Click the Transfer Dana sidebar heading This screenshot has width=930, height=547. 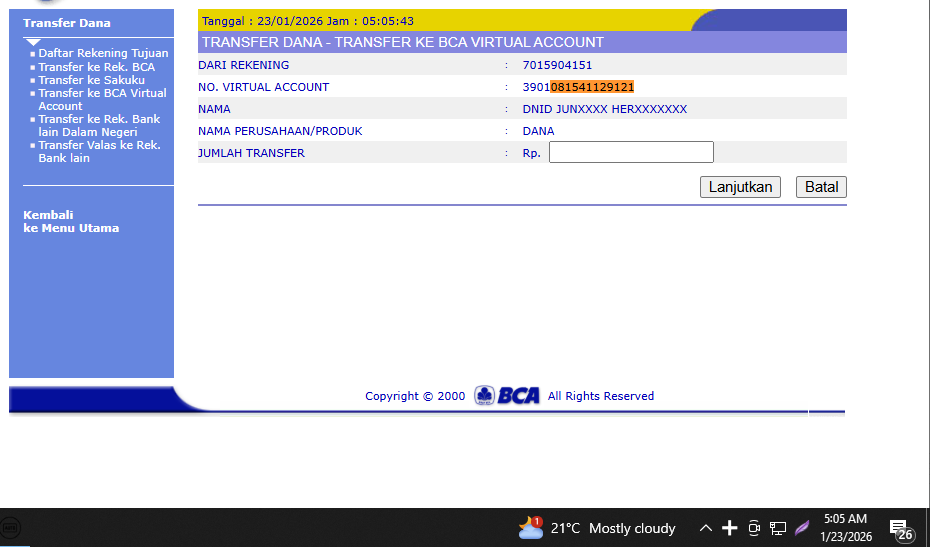pyautogui.click(x=67, y=23)
